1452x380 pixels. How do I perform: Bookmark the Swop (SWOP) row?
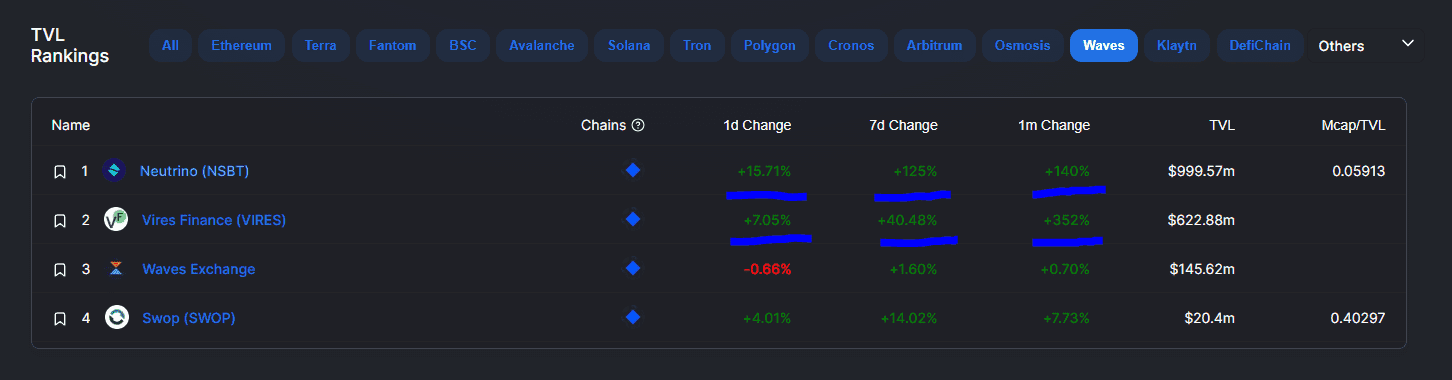click(x=59, y=318)
